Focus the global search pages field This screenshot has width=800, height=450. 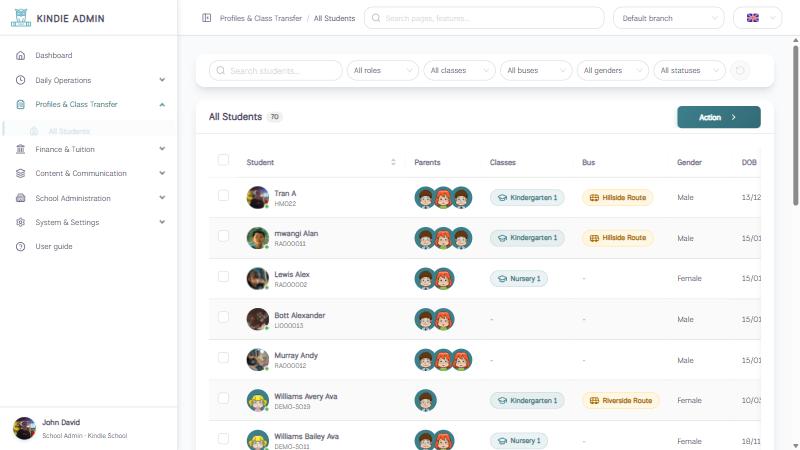[484, 18]
